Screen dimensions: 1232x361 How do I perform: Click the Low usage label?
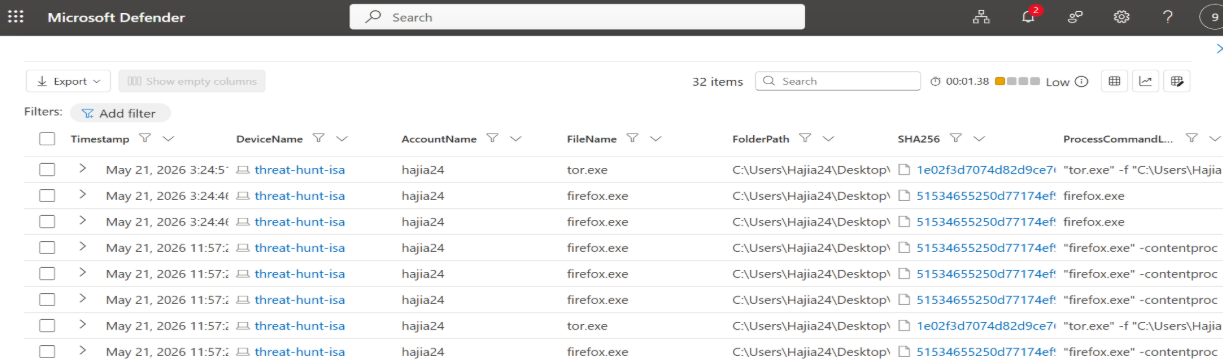tap(1057, 82)
